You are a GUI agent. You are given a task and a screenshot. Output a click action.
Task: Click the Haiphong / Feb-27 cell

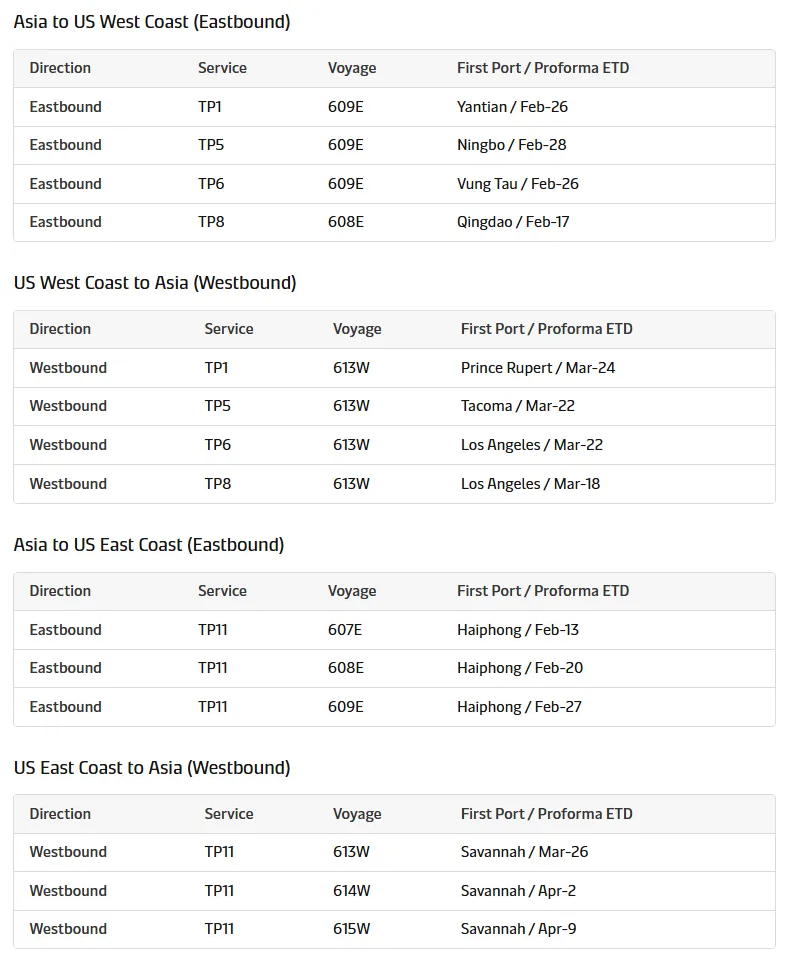click(519, 707)
